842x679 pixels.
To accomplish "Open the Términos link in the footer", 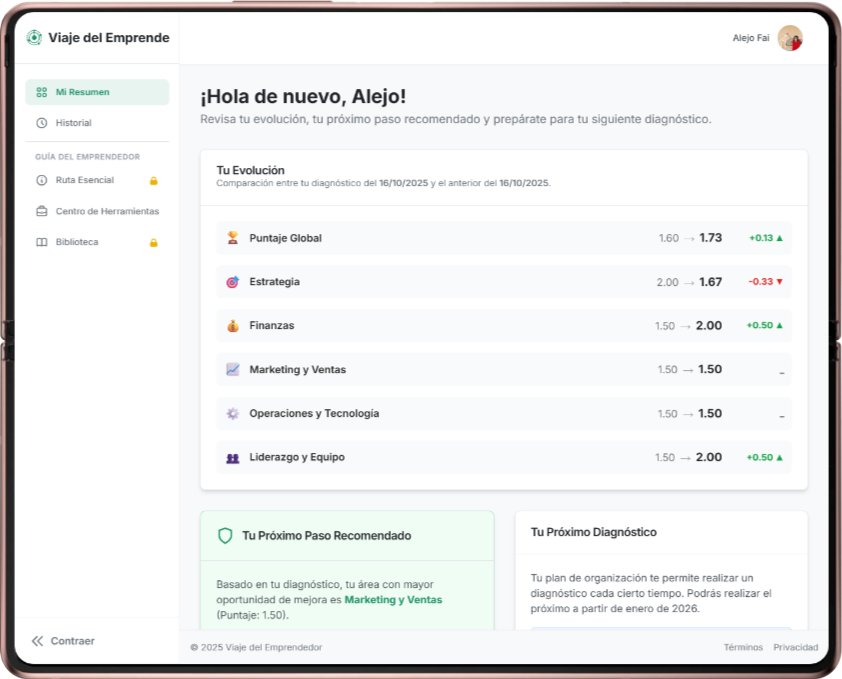I will 742,647.
